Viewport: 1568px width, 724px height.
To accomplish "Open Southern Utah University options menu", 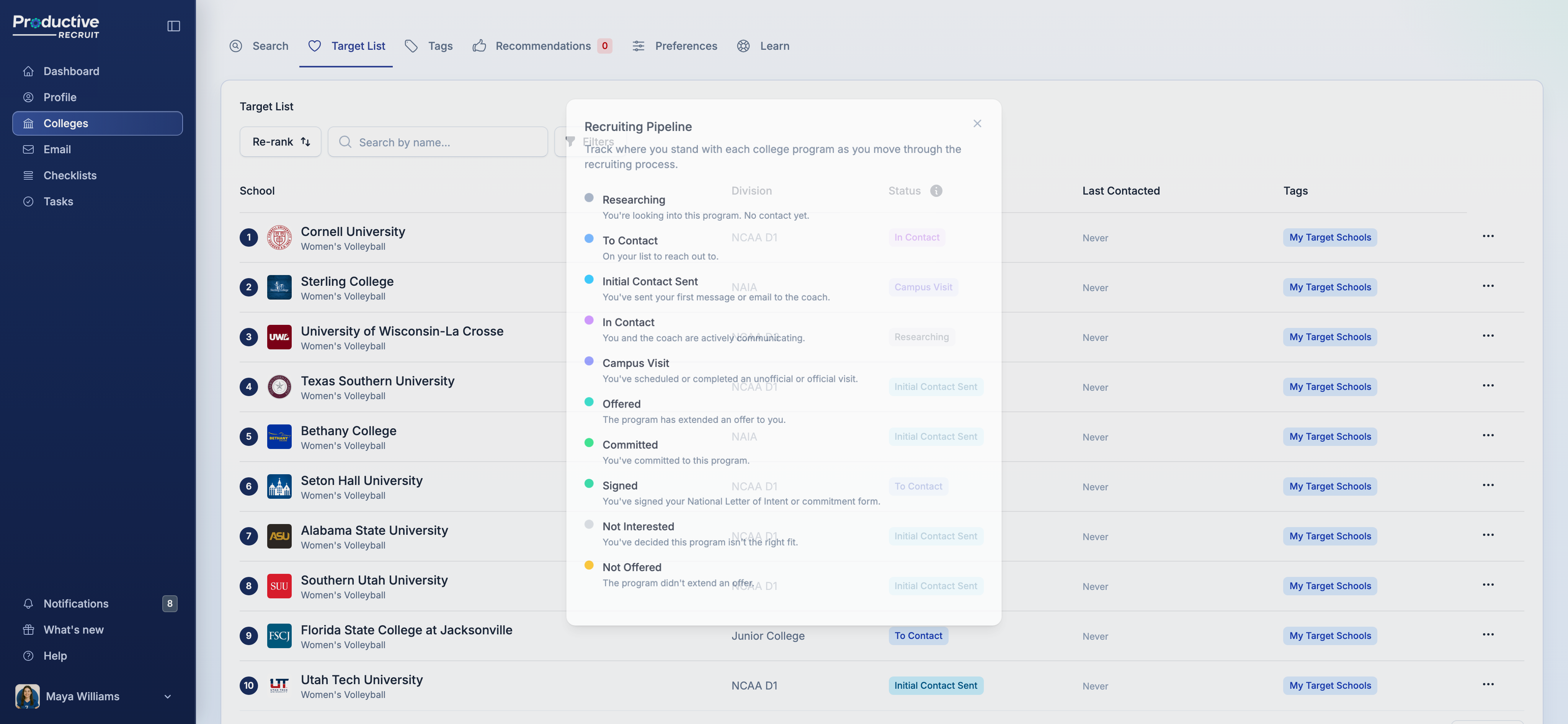I will (1488, 585).
